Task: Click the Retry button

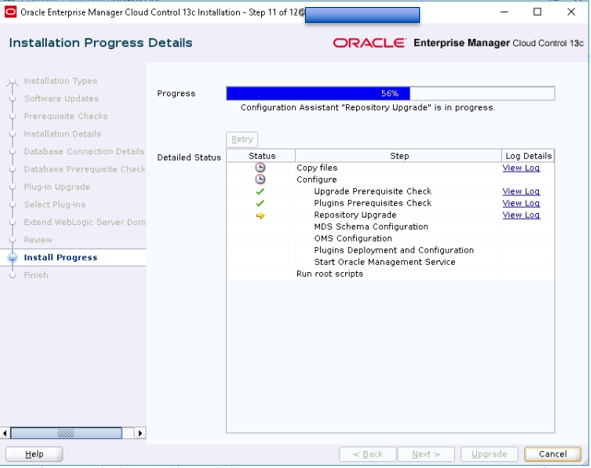Action: [x=242, y=139]
